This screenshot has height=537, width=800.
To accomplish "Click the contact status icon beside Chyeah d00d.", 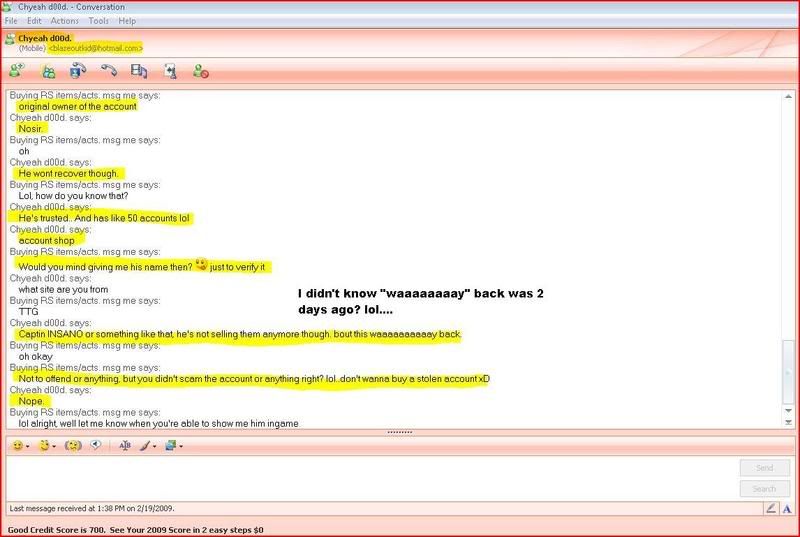I will pos(10,39).
